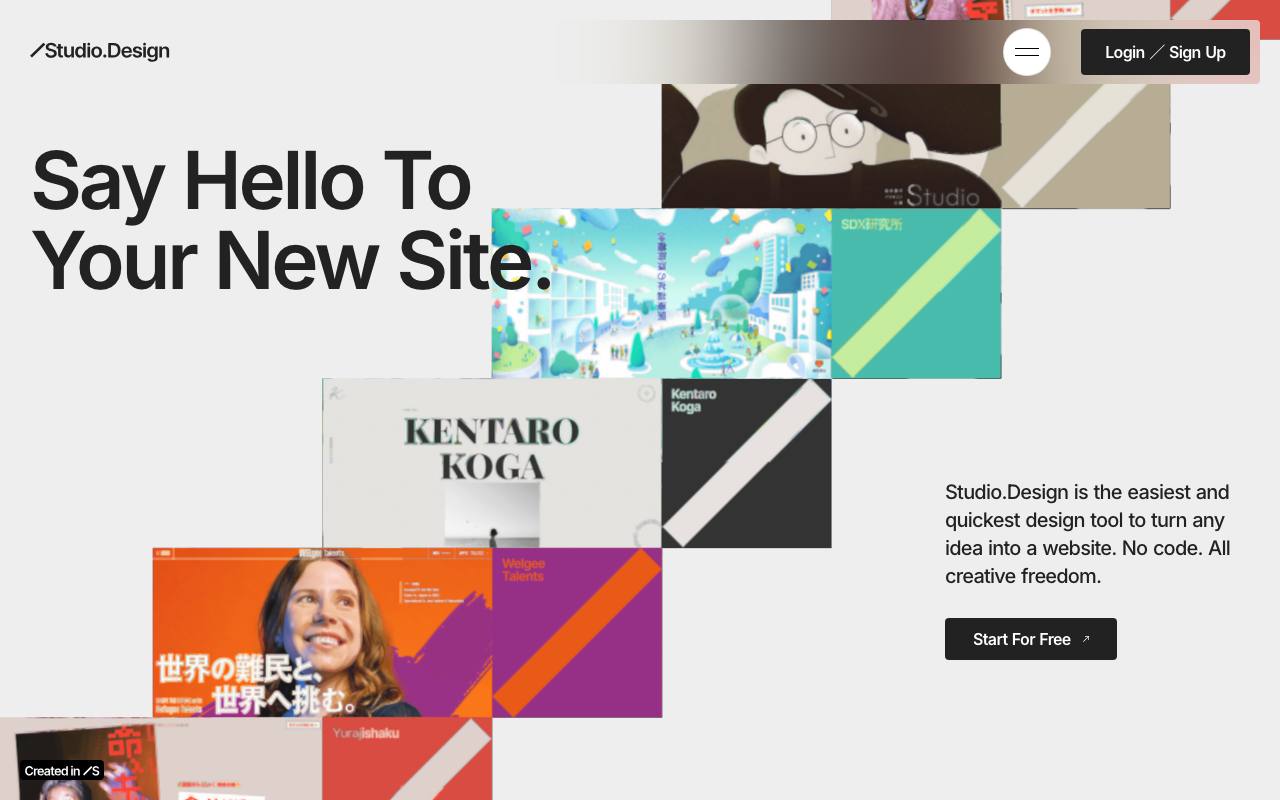Click the Studio.Design logo

100,51
